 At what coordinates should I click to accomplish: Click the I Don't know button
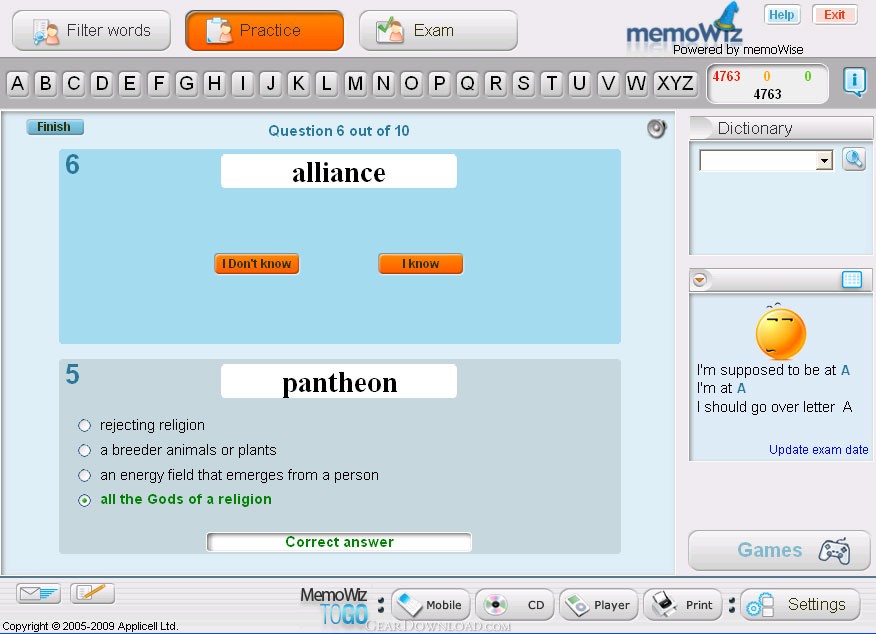tap(256, 264)
